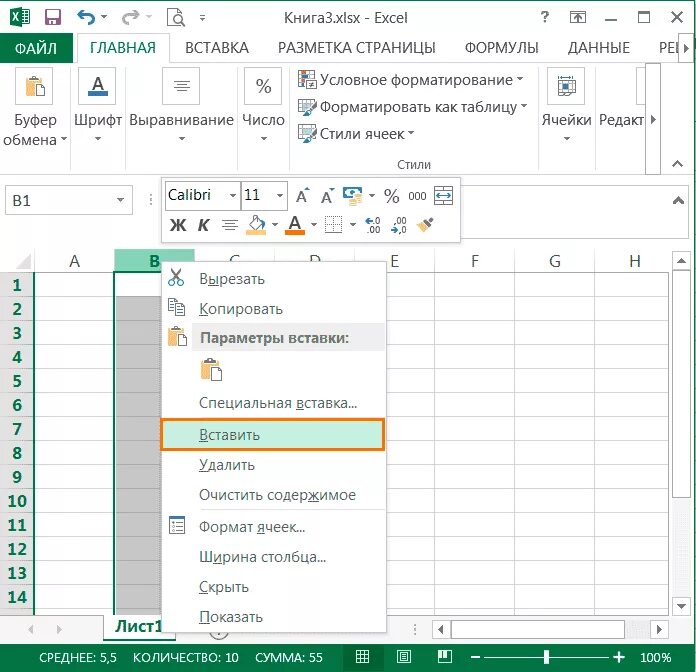Click the Increase Font Size icon in mini toolbar

click(x=302, y=195)
